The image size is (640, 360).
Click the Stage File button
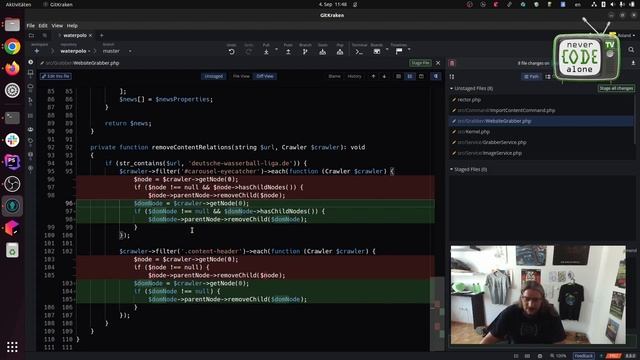coord(420,63)
